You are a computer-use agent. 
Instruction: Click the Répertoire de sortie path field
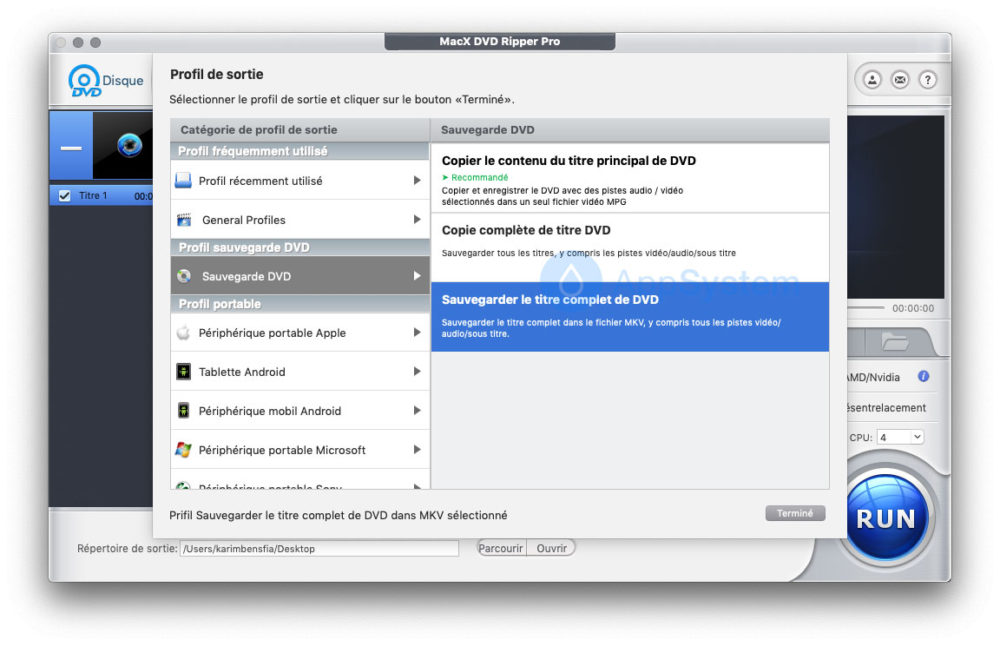coord(318,548)
